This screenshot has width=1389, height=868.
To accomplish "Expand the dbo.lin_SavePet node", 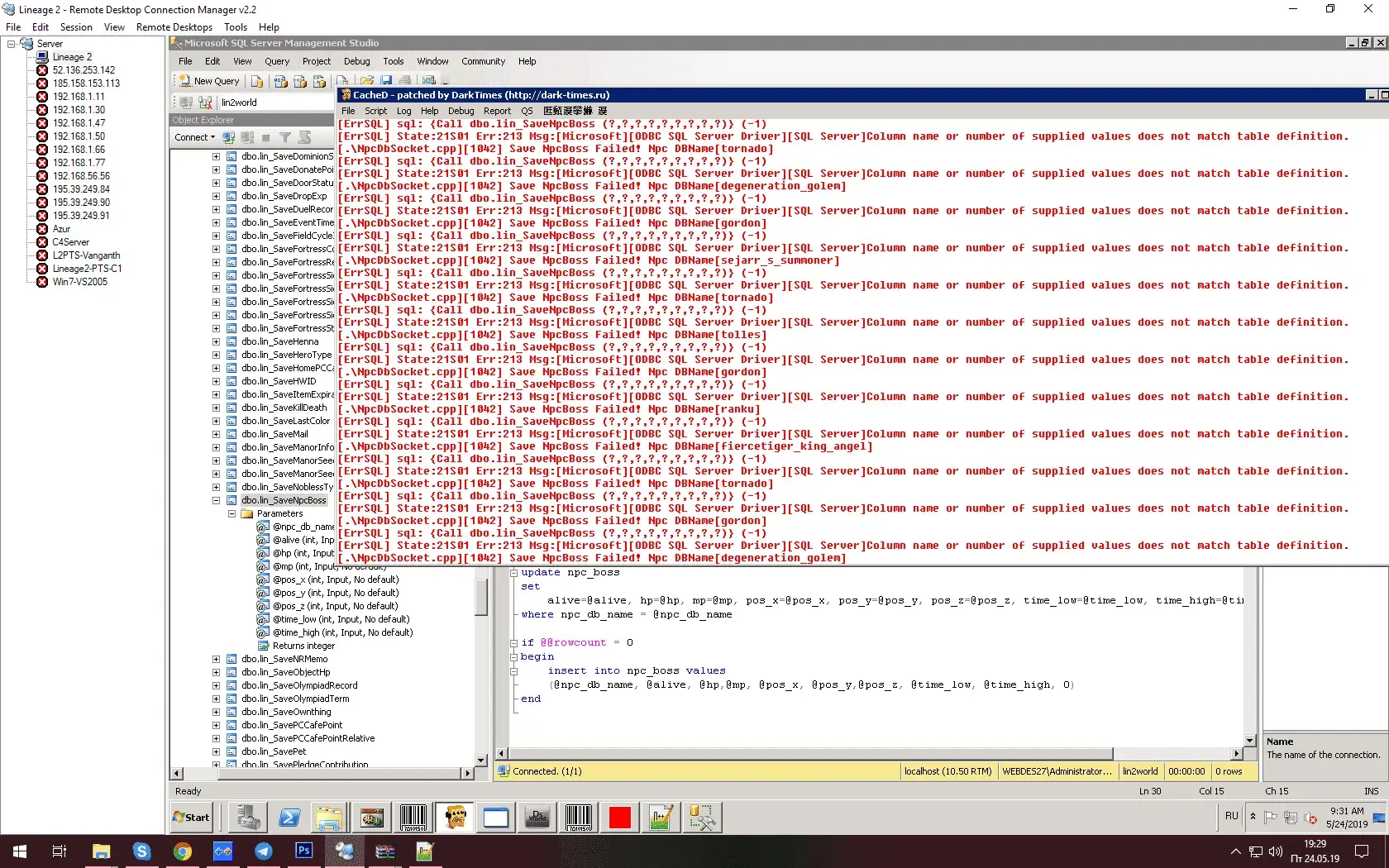I will (217, 751).
